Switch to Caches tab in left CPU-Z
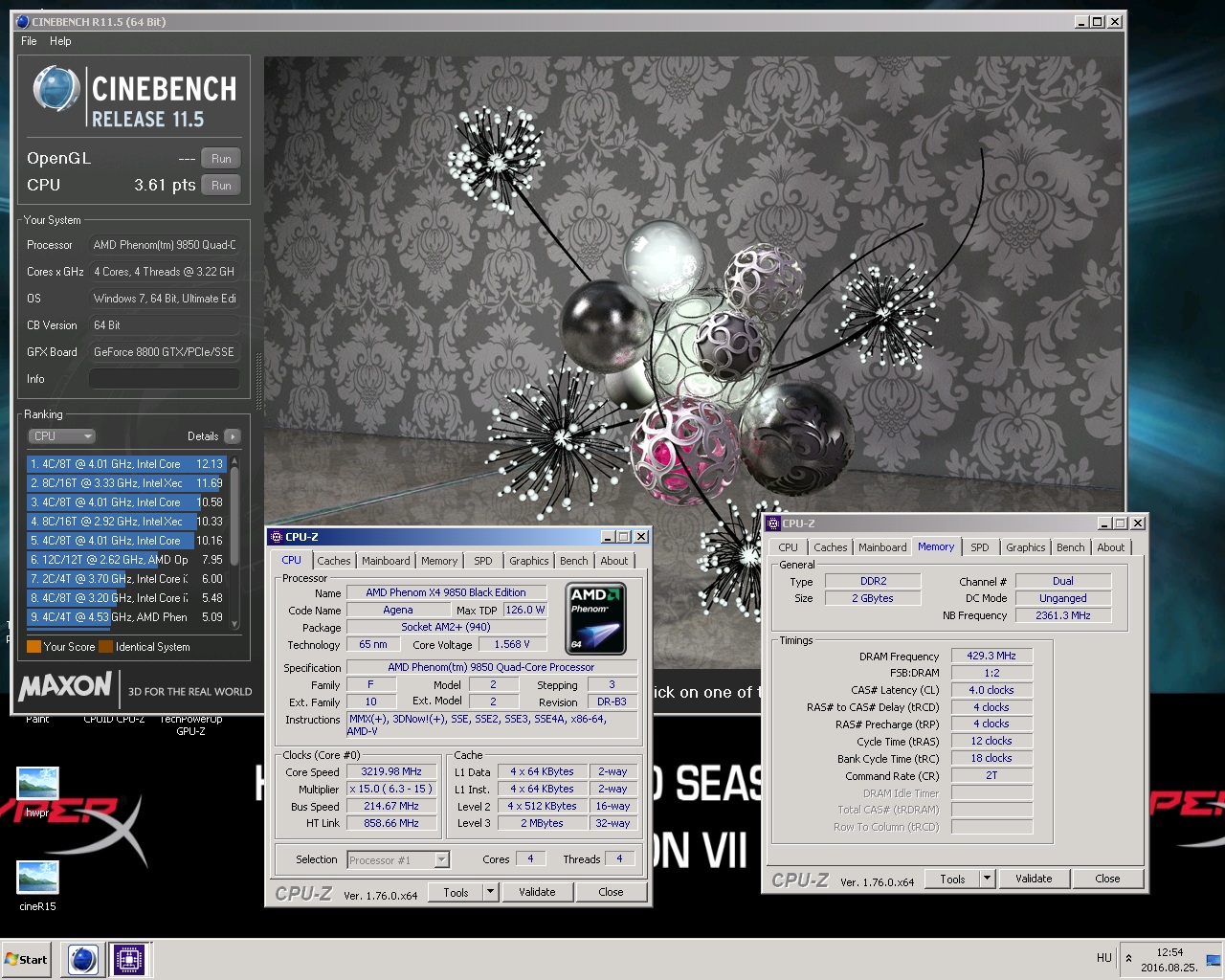 pos(334,561)
